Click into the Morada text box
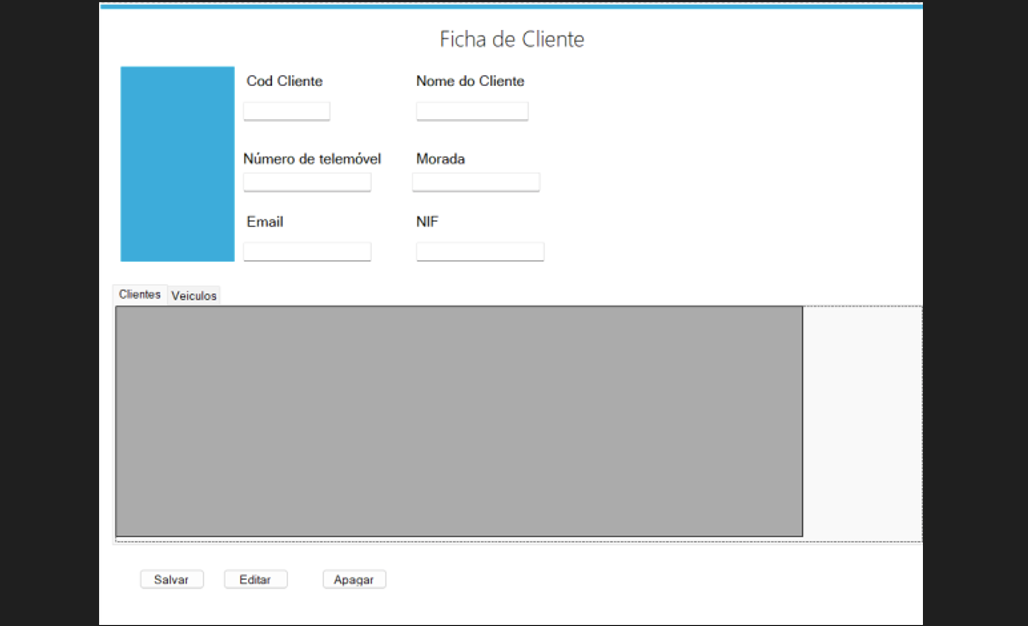The height and width of the screenshot is (626, 1028). click(476, 182)
